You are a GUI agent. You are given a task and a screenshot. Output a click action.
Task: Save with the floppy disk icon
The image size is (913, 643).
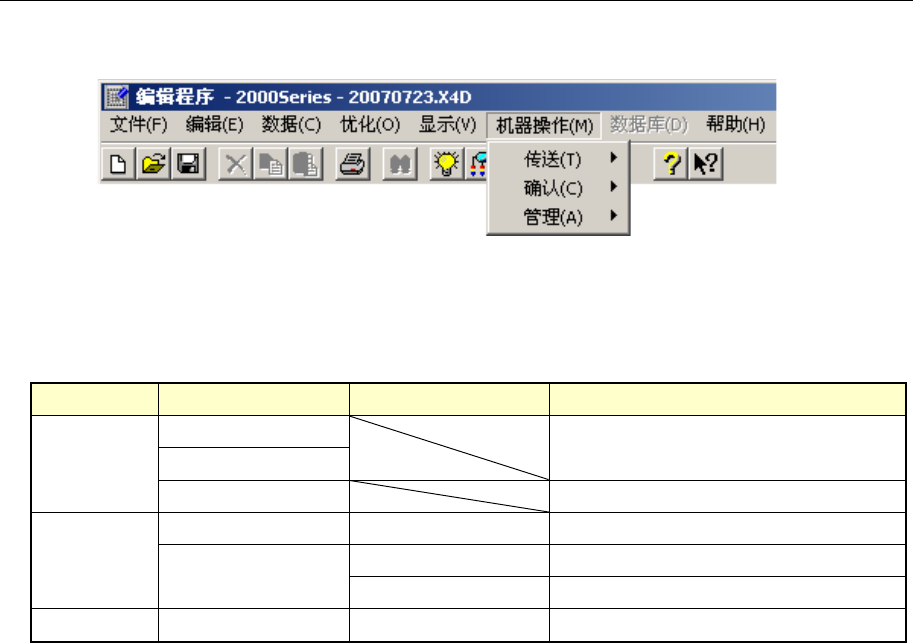[x=188, y=164]
